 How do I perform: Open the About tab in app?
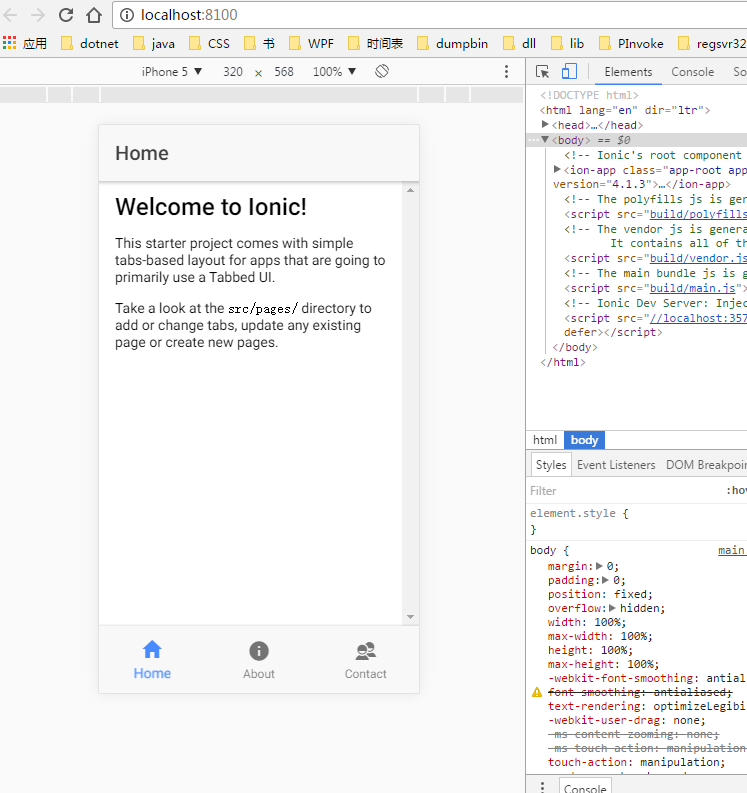point(259,659)
